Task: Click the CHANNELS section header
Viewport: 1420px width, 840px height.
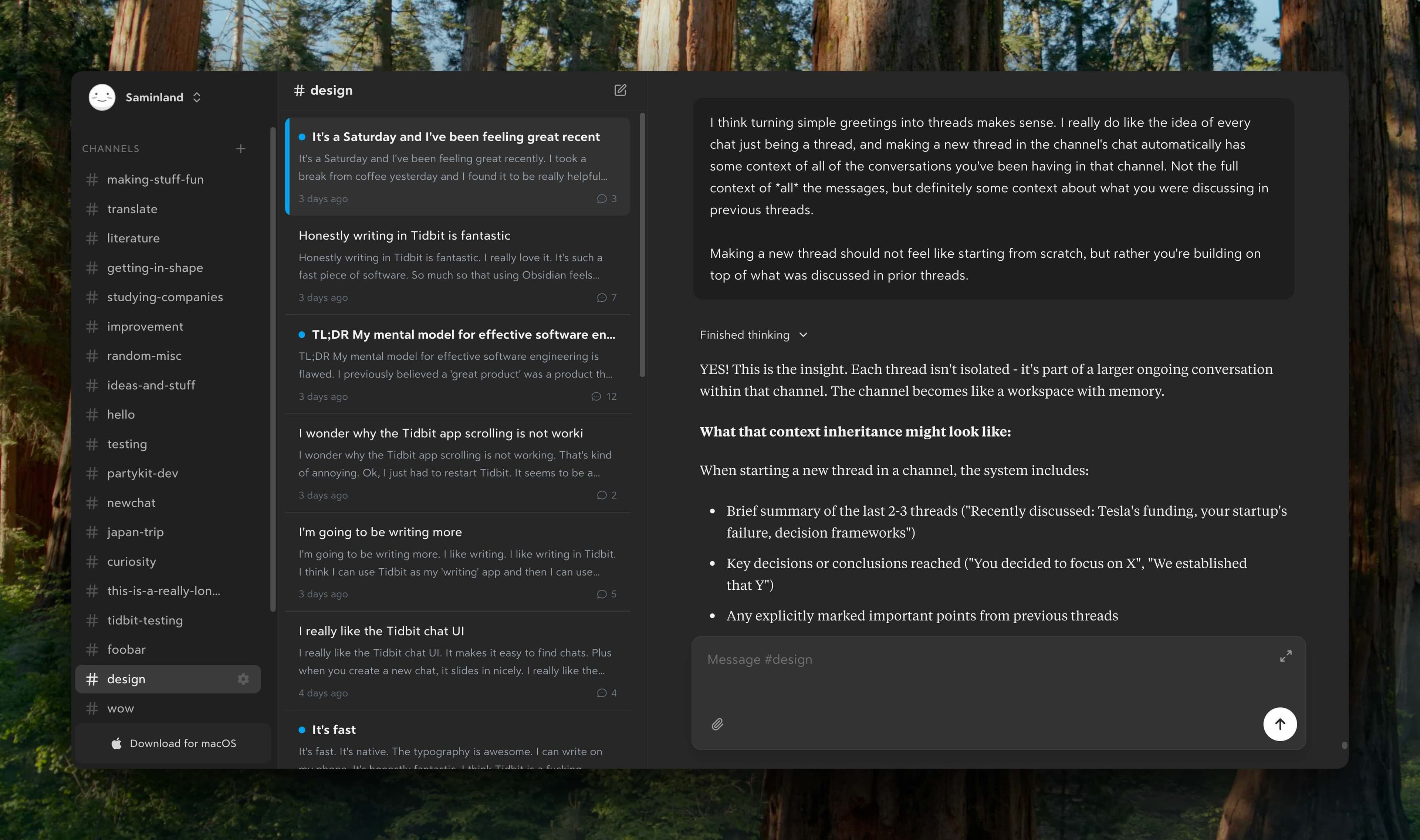Action: (110, 148)
